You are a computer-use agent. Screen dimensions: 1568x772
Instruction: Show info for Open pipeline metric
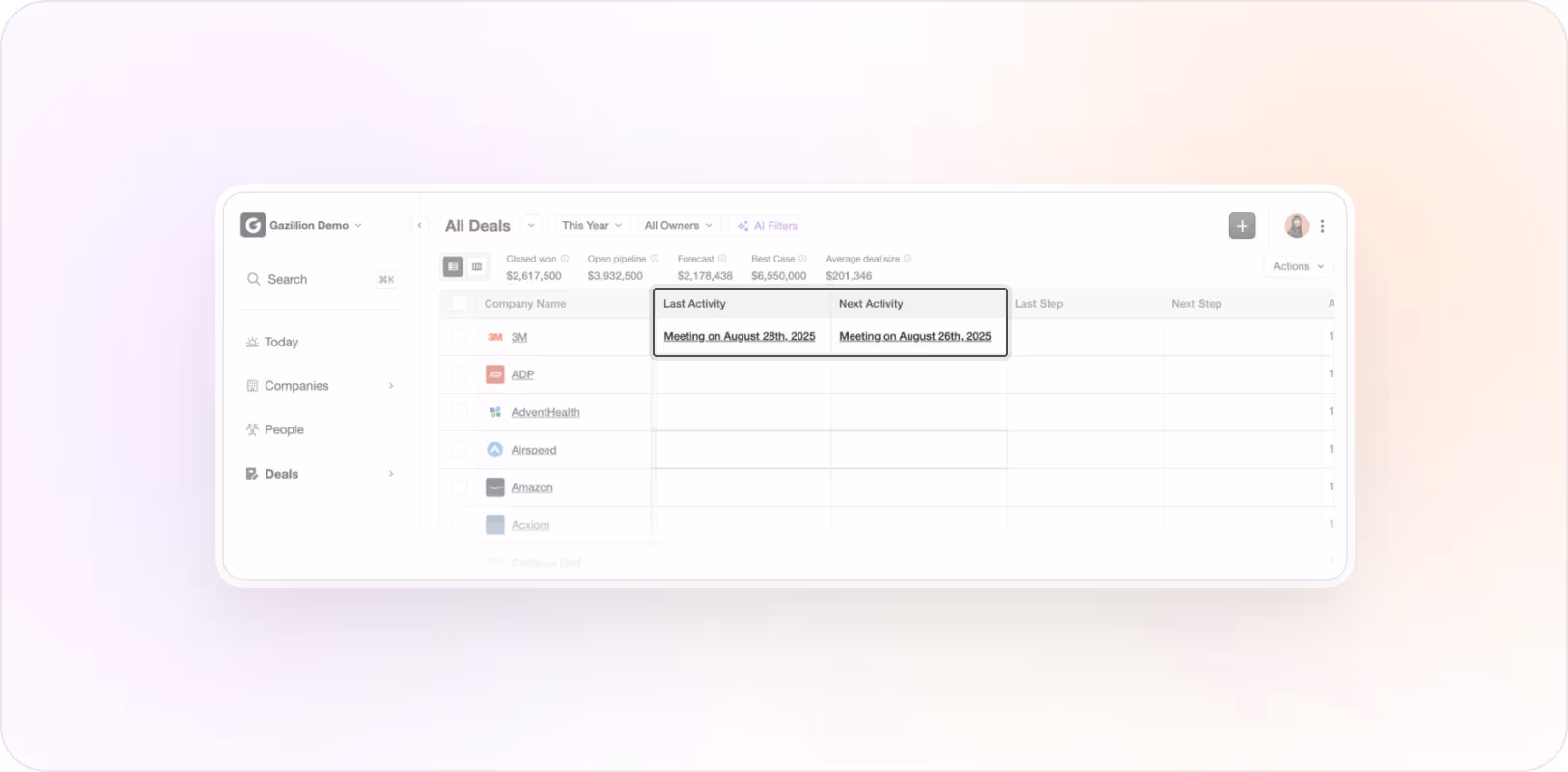pos(655,259)
